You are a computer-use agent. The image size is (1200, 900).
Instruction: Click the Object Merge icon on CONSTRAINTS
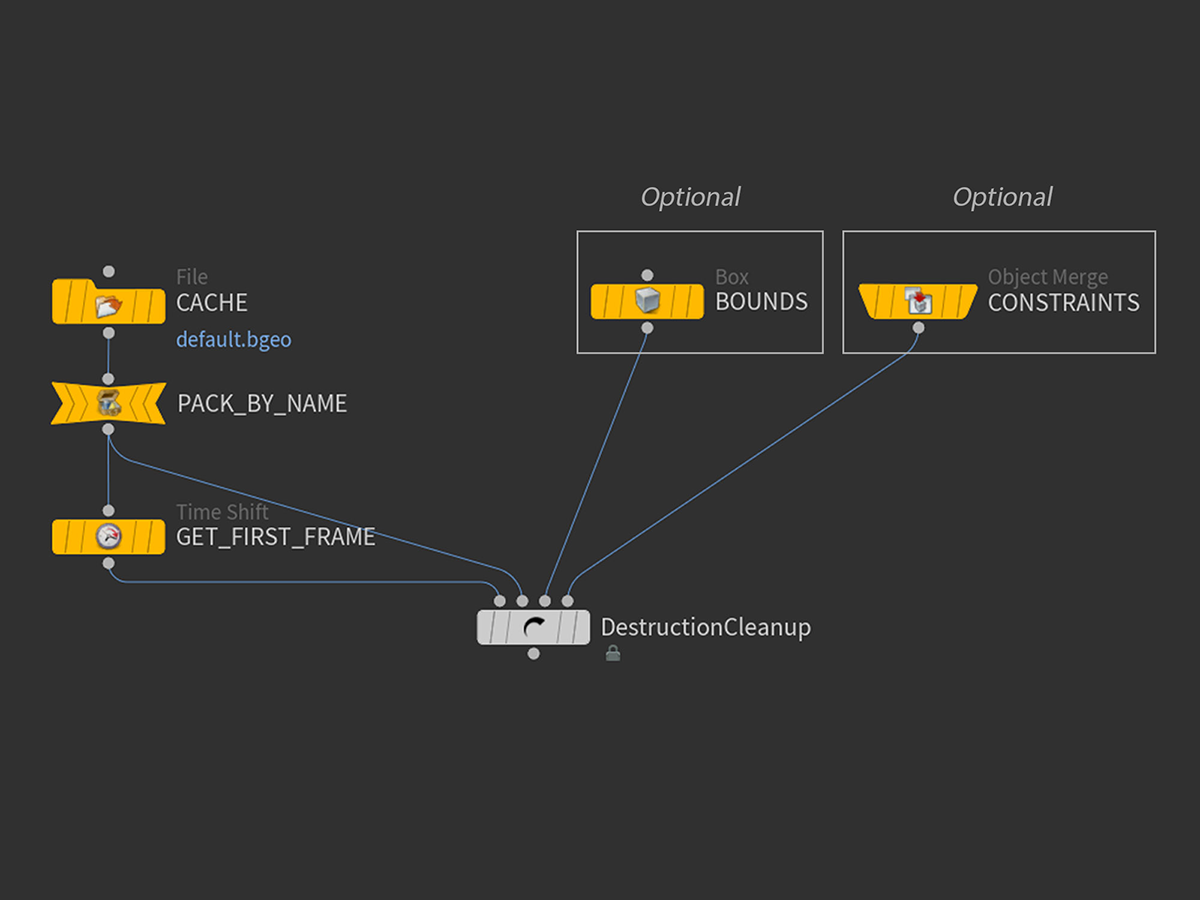[918, 301]
